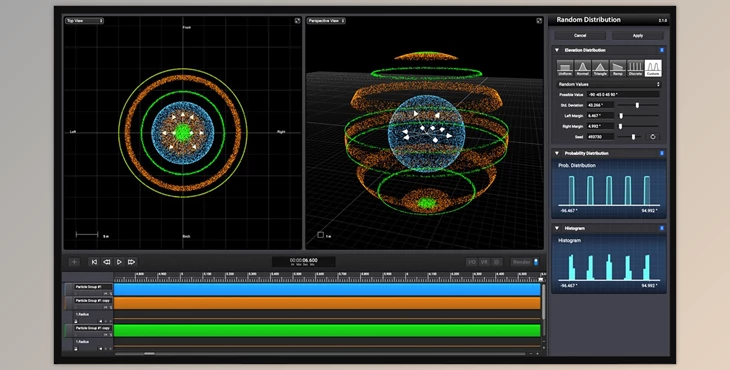Click the Render button

pos(521,262)
